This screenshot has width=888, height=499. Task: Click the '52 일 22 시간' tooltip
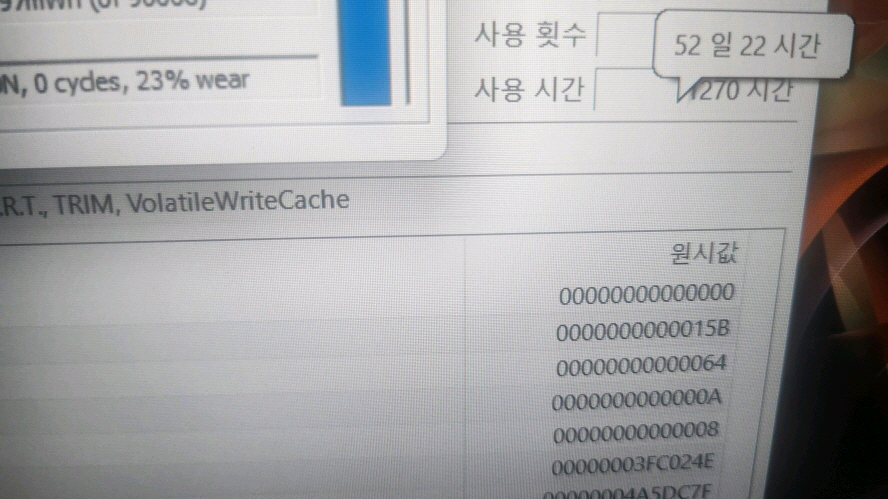click(x=753, y=44)
